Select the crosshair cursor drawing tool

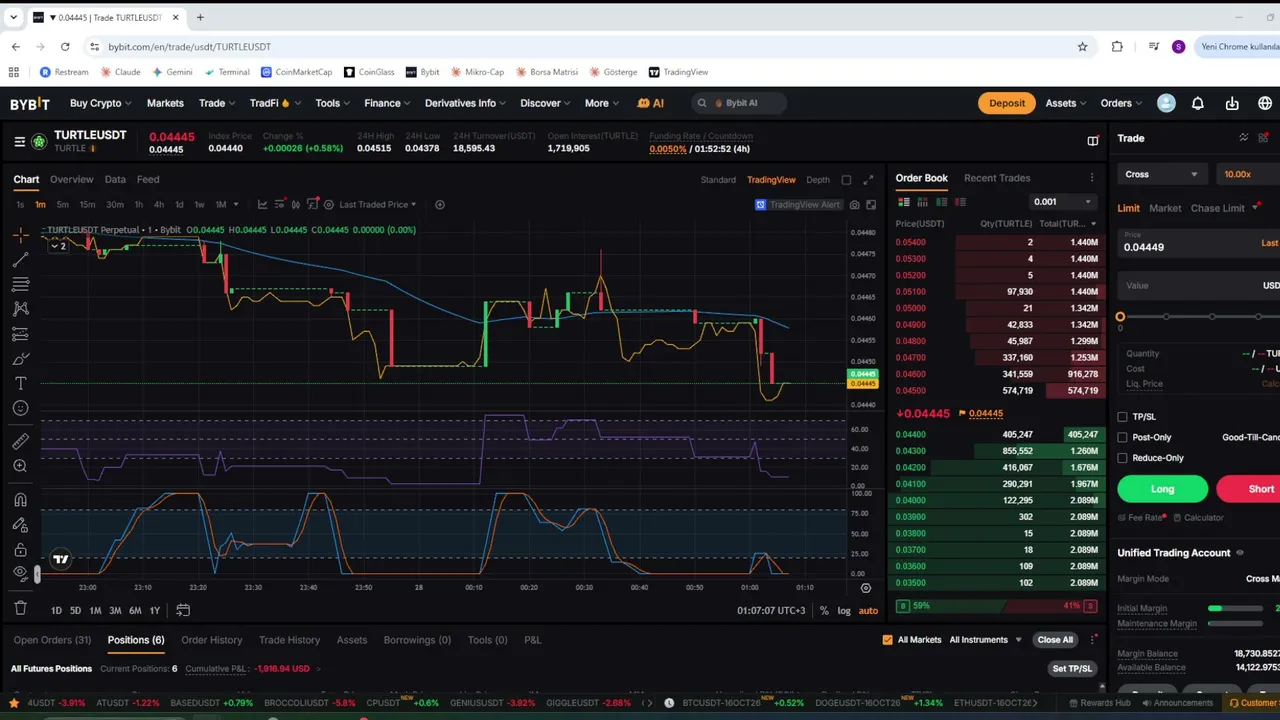pos(20,235)
